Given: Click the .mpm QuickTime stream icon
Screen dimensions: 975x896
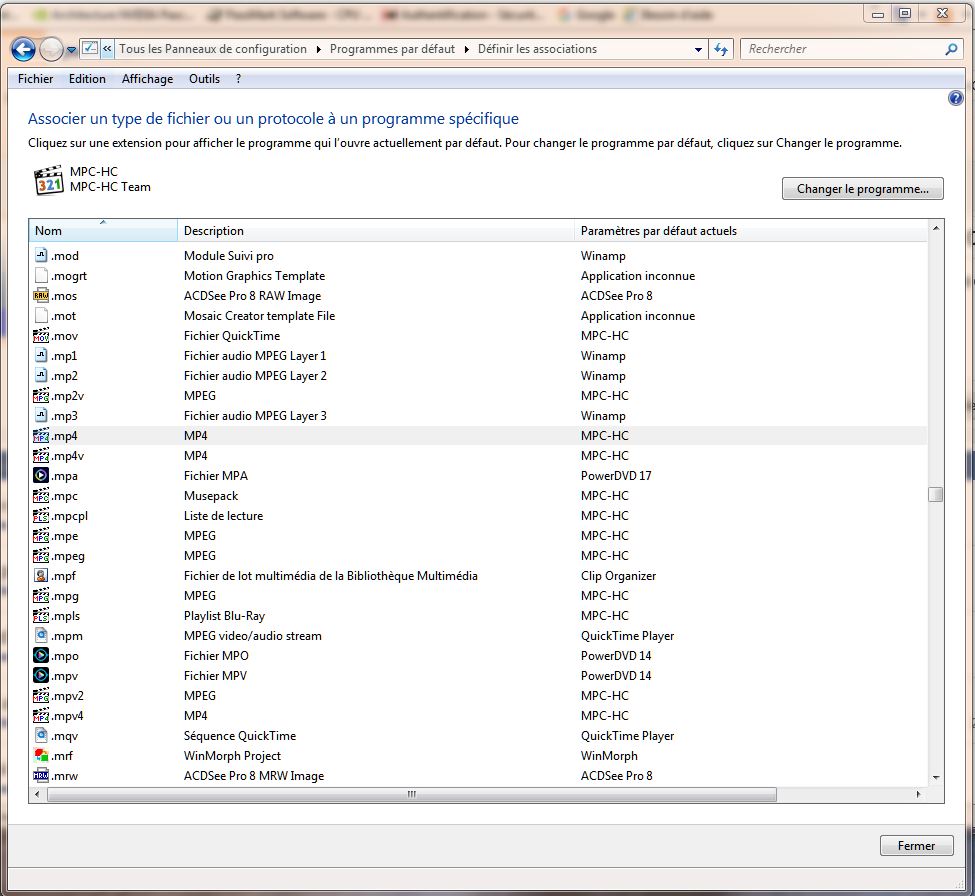Looking at the screenshot, I should 41,636.
